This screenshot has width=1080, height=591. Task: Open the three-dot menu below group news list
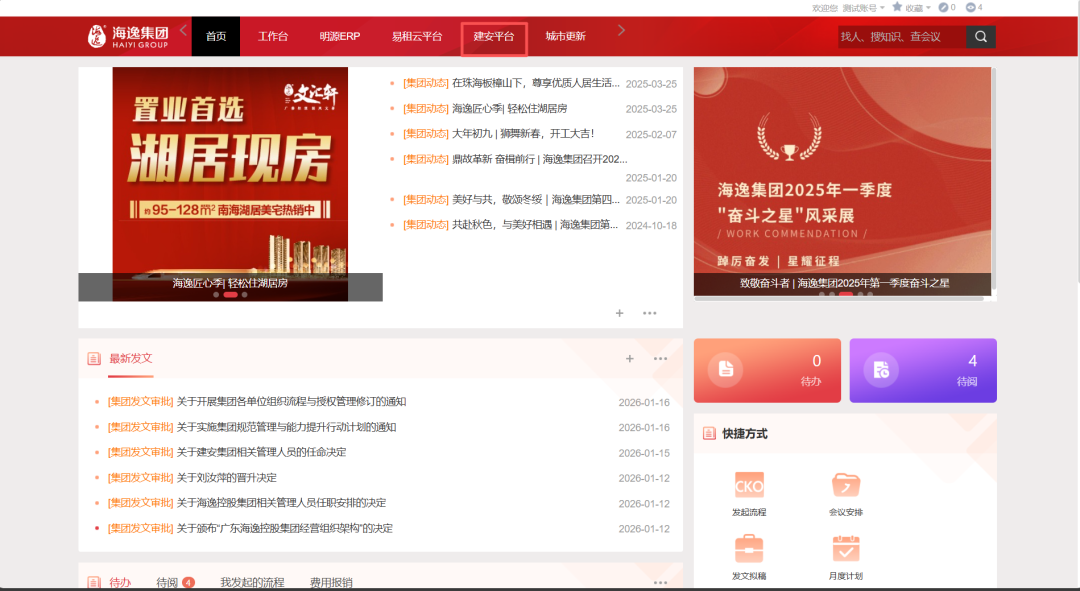(650, 313)
